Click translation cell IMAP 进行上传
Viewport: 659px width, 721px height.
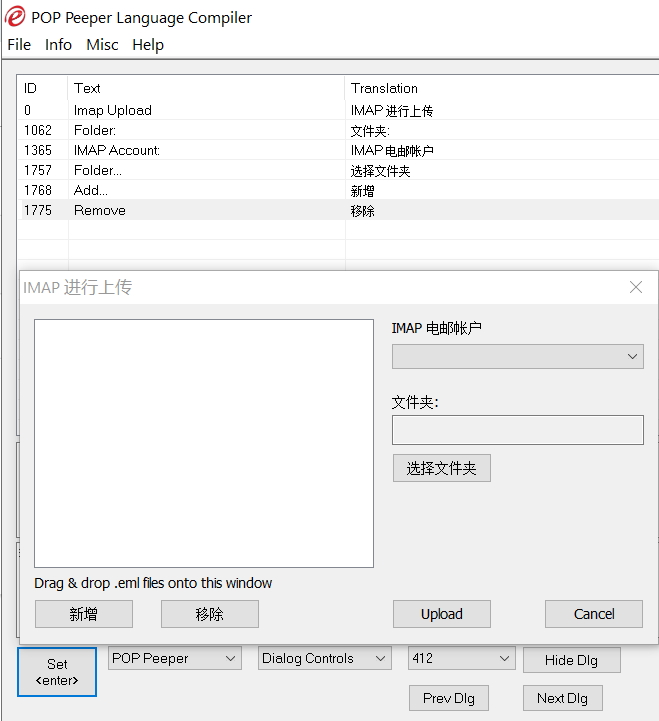[x=391, y=111]
